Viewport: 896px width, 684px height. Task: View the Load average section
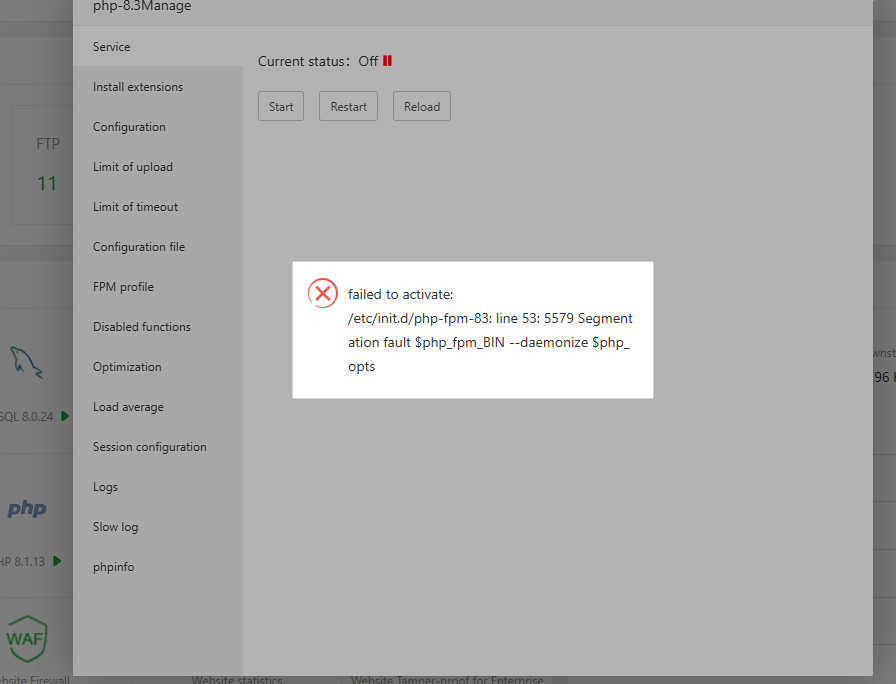coord(158,407)
